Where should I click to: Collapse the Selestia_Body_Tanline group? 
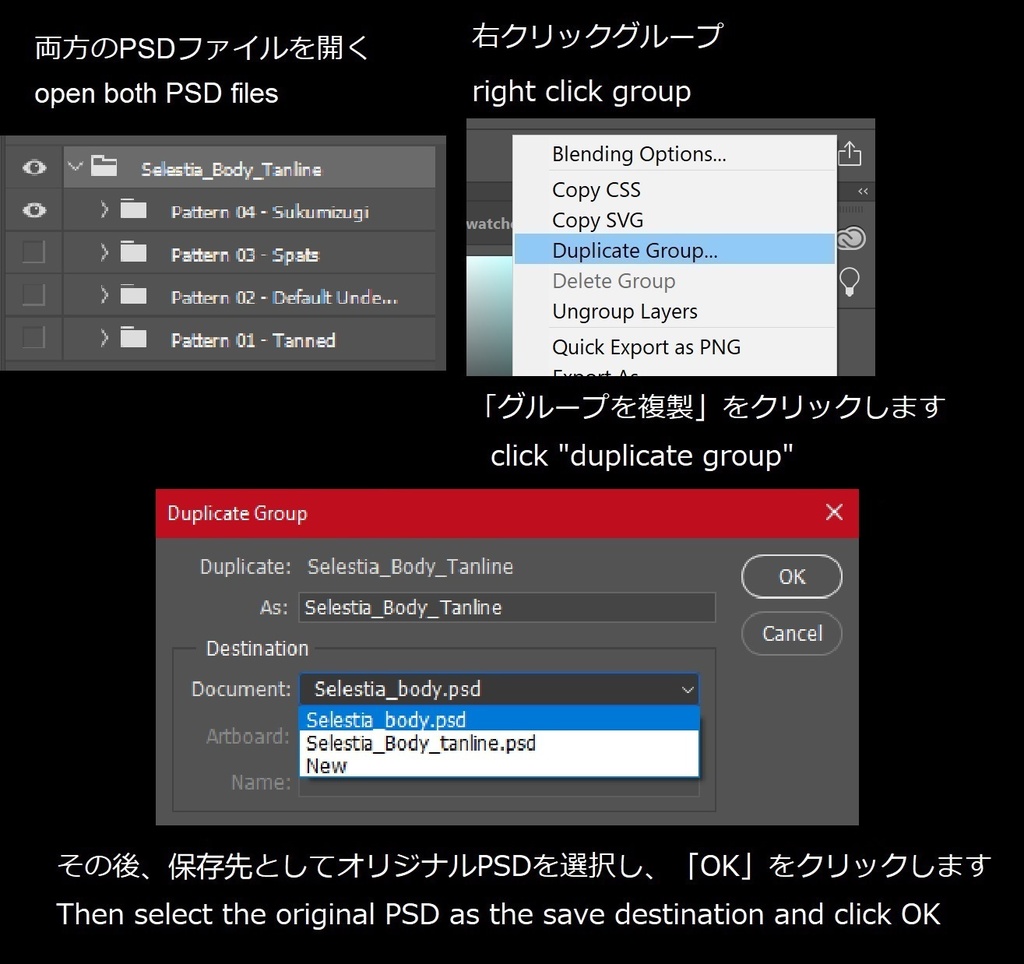tap(76, 167)
